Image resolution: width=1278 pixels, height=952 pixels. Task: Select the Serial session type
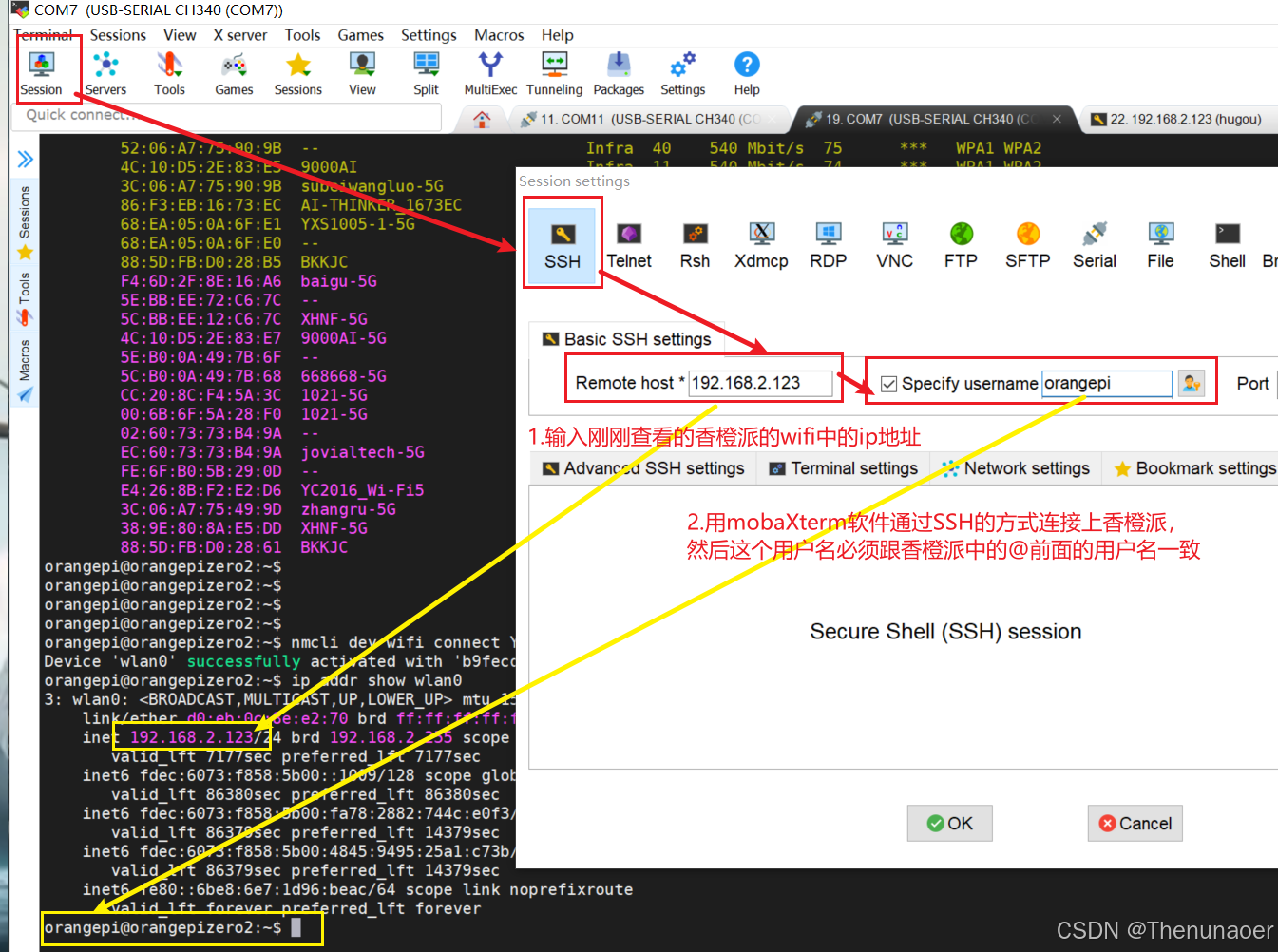1095,245
